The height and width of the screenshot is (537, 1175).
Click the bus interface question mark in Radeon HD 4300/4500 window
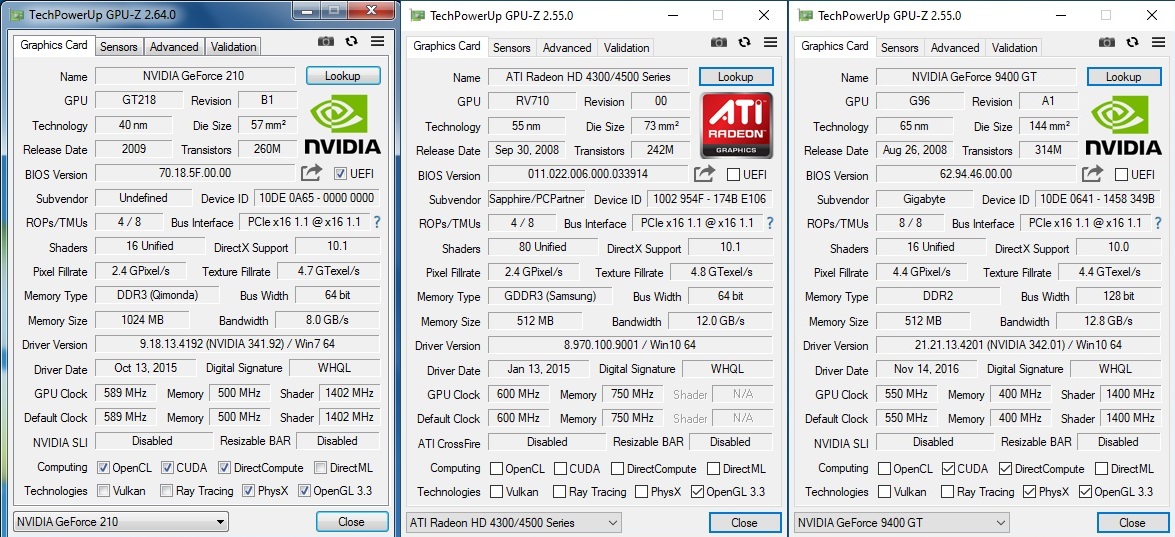pos(770,222)
